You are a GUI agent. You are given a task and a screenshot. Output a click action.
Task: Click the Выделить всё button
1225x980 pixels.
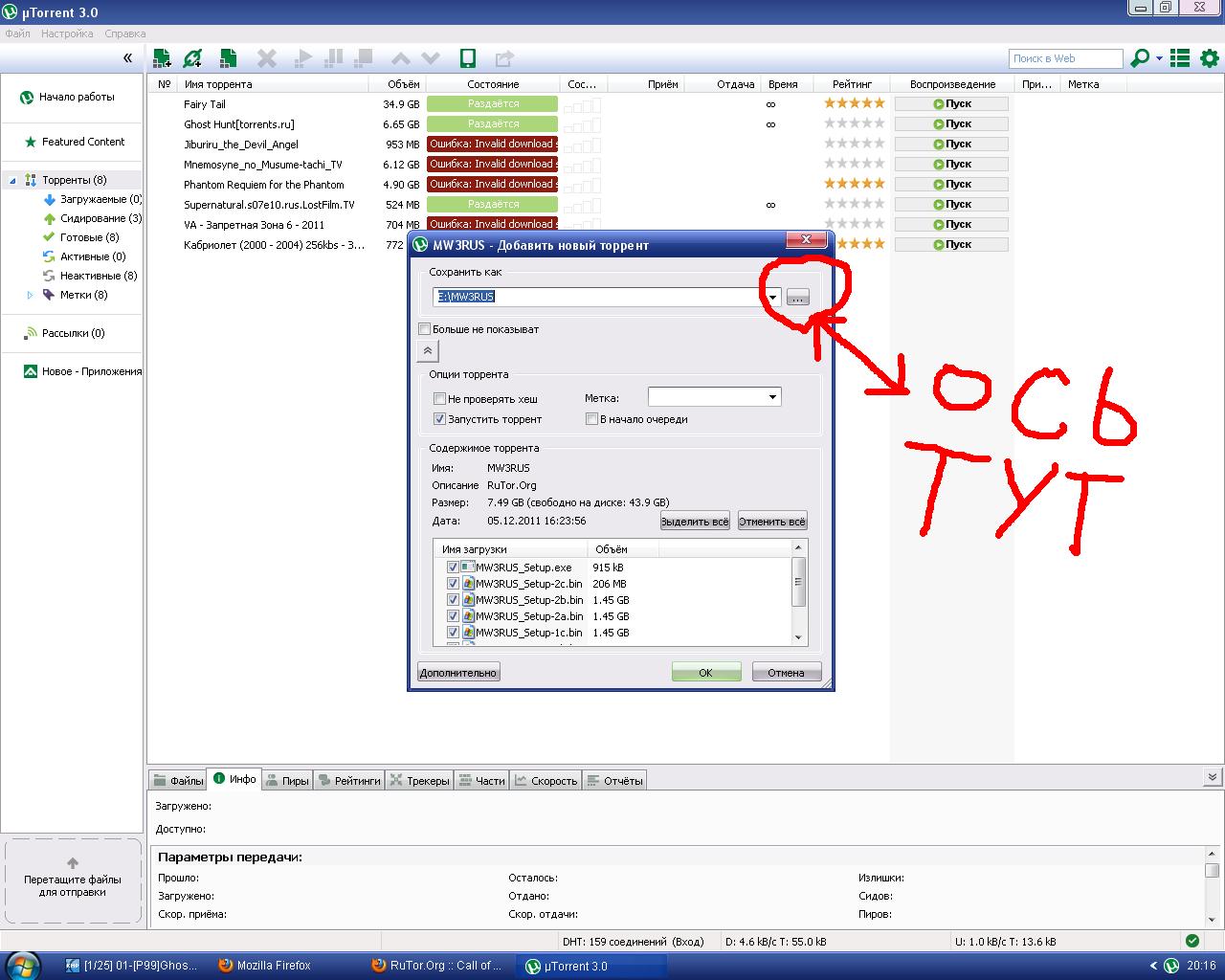click(695, 522)
